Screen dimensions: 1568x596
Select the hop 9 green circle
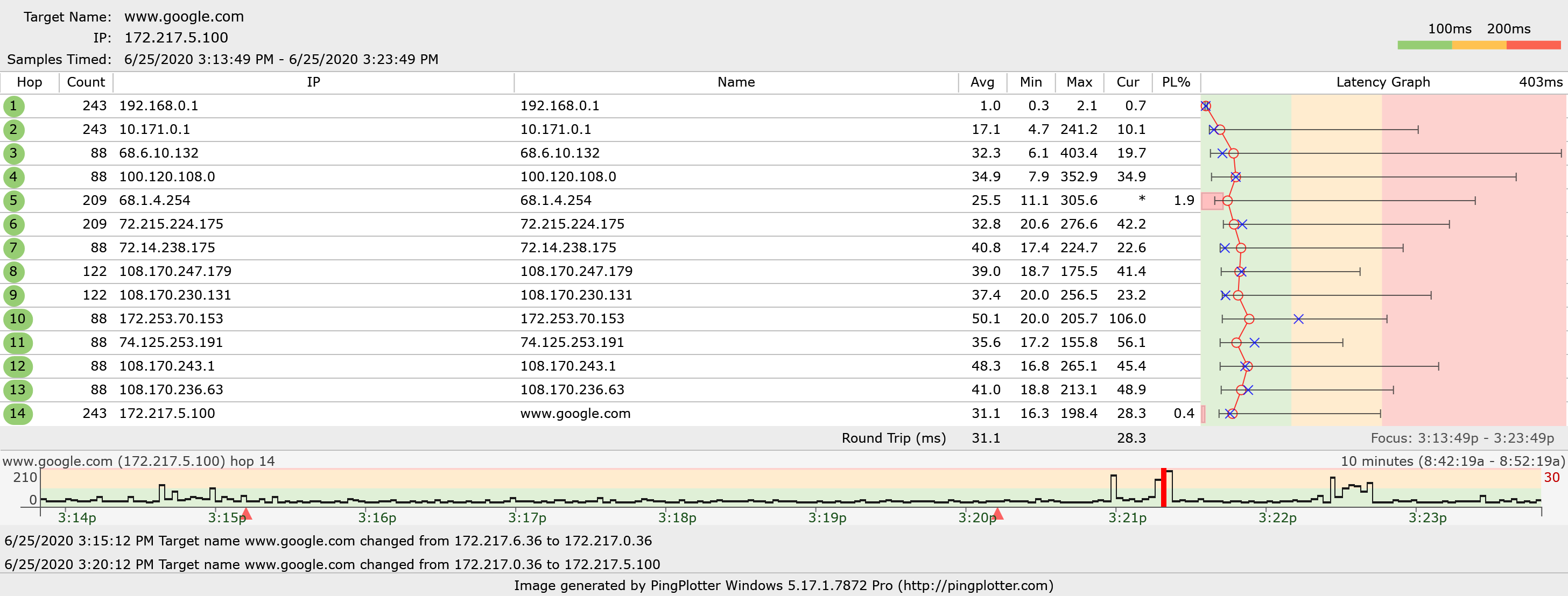(x=13, y=295)
